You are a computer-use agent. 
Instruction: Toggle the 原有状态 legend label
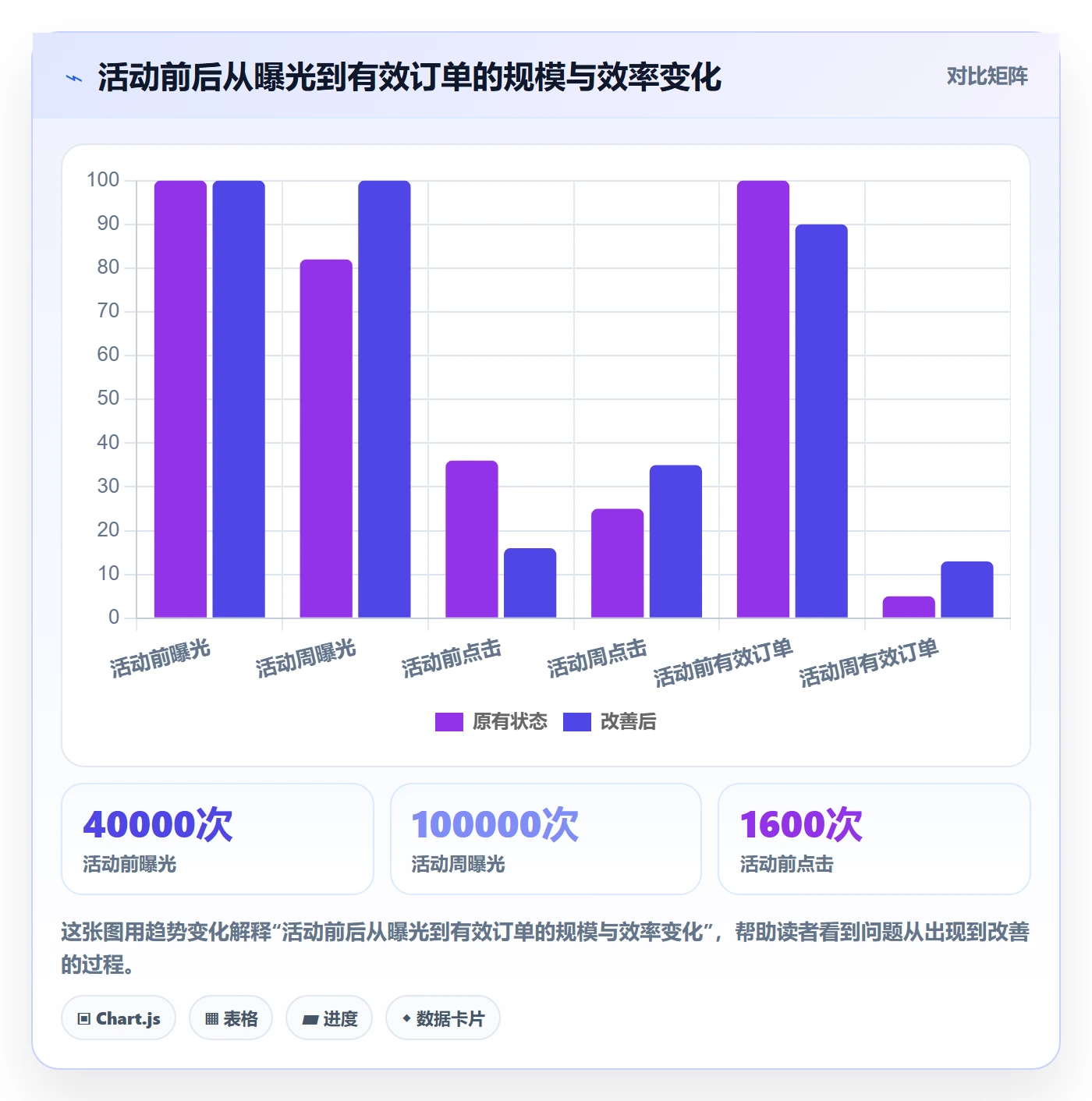(510, 722)
